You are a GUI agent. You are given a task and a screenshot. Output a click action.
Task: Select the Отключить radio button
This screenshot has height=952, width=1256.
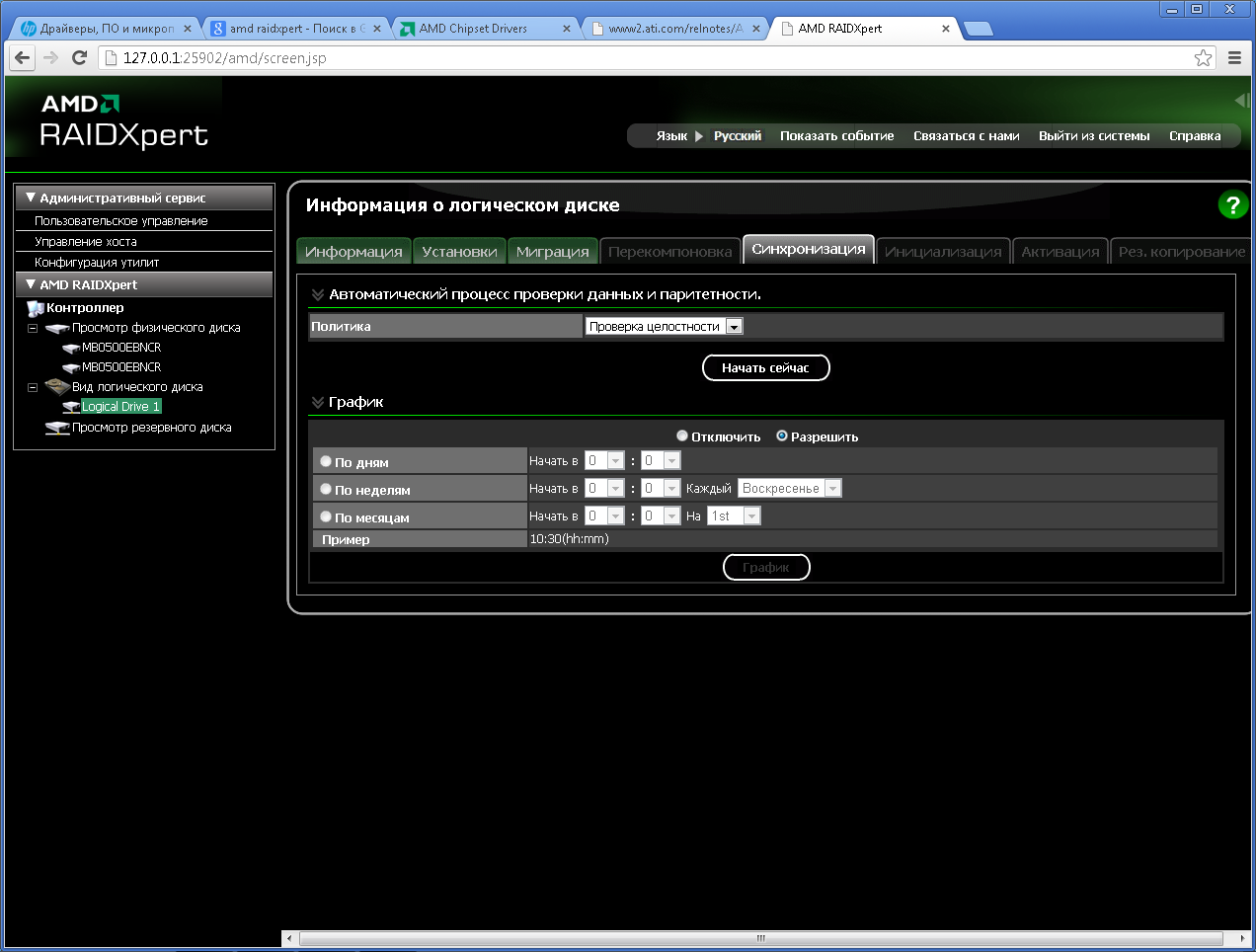point(682,436)
